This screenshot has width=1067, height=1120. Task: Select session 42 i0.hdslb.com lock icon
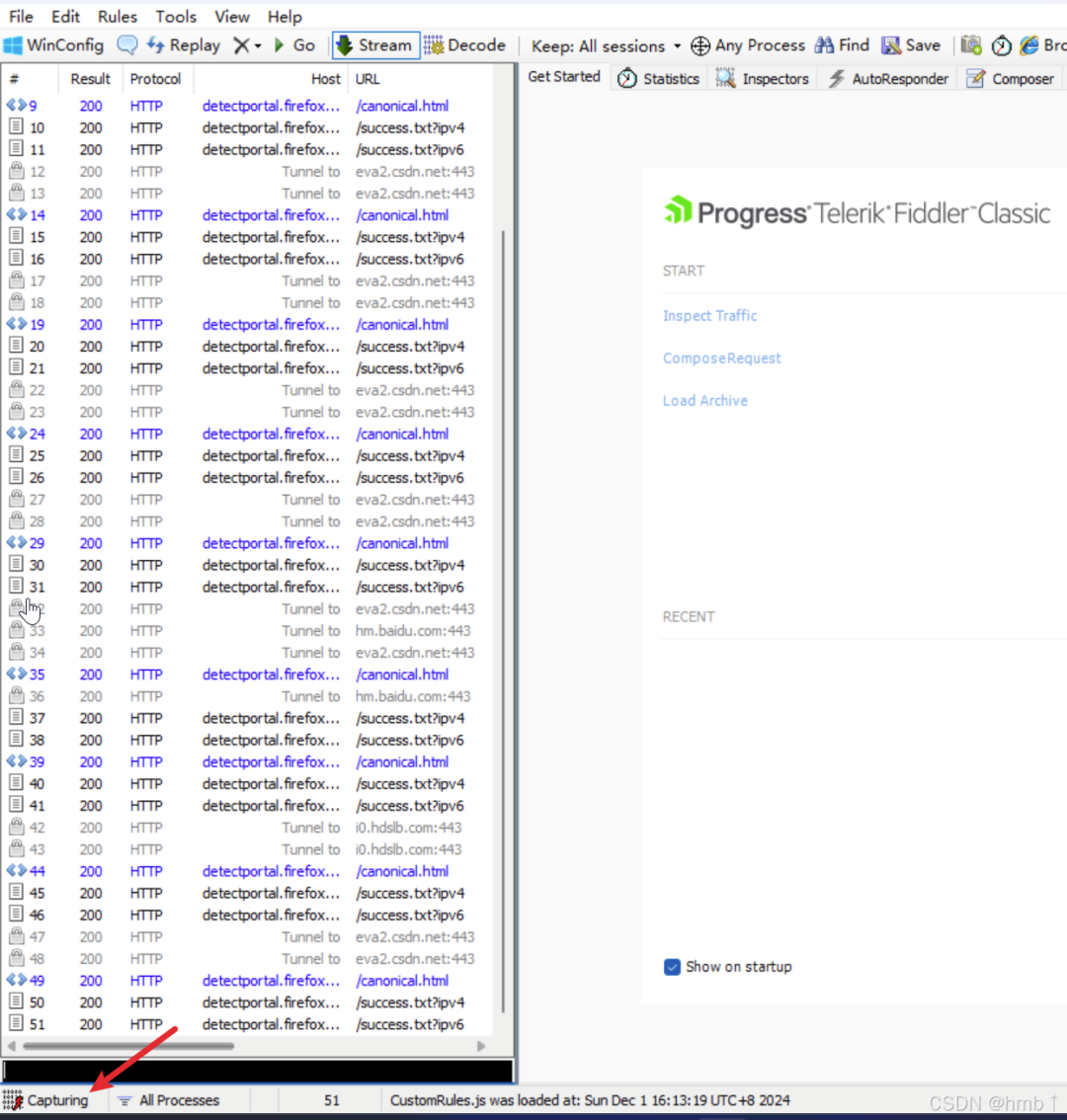16,827
